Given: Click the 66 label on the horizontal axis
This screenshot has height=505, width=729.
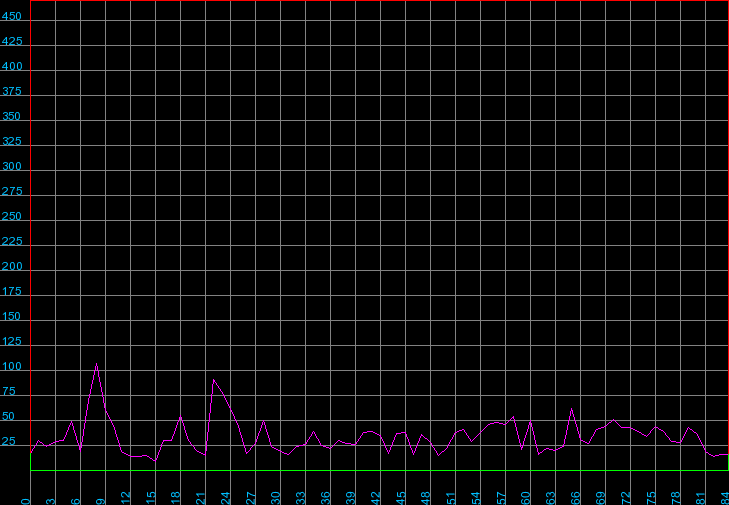Looking at the screenshot, I should pos(576,498).
